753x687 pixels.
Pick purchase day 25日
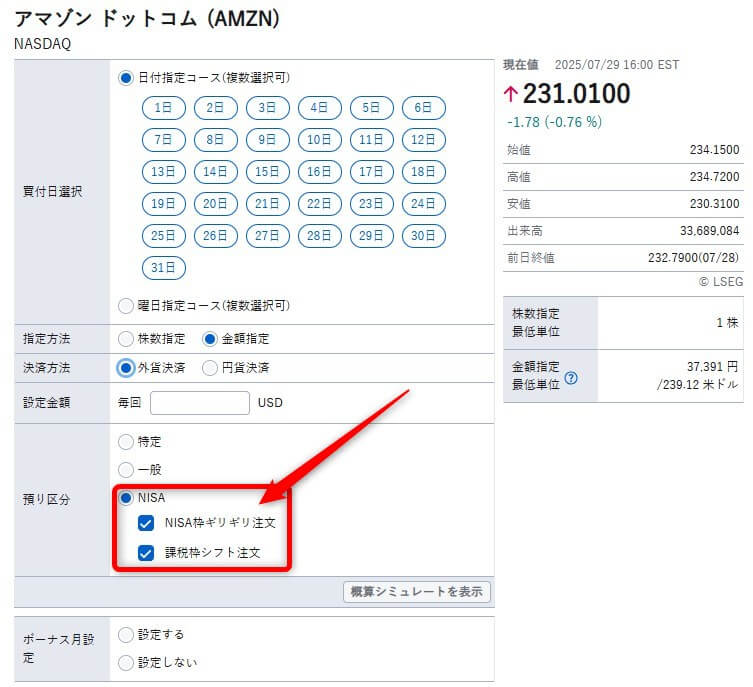click(164, 236)
